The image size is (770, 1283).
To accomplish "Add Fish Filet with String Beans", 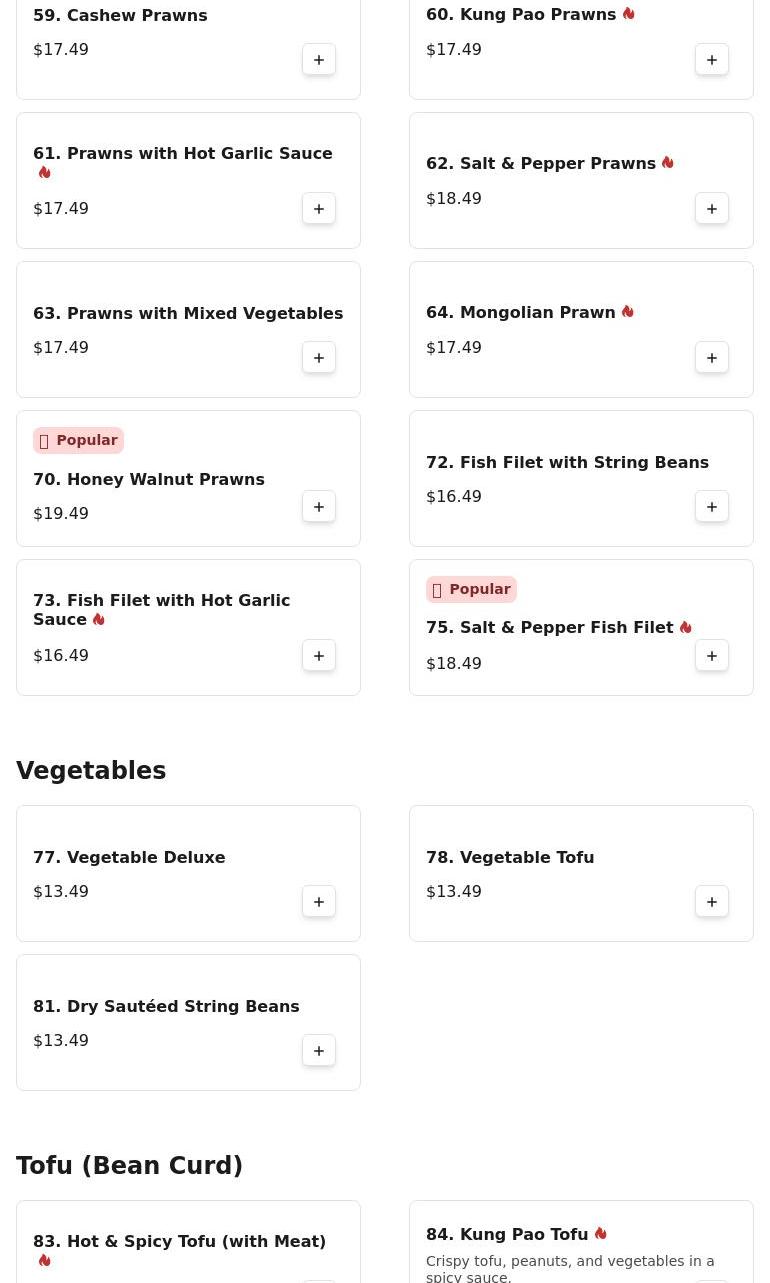I will click(x=712, y=507).
